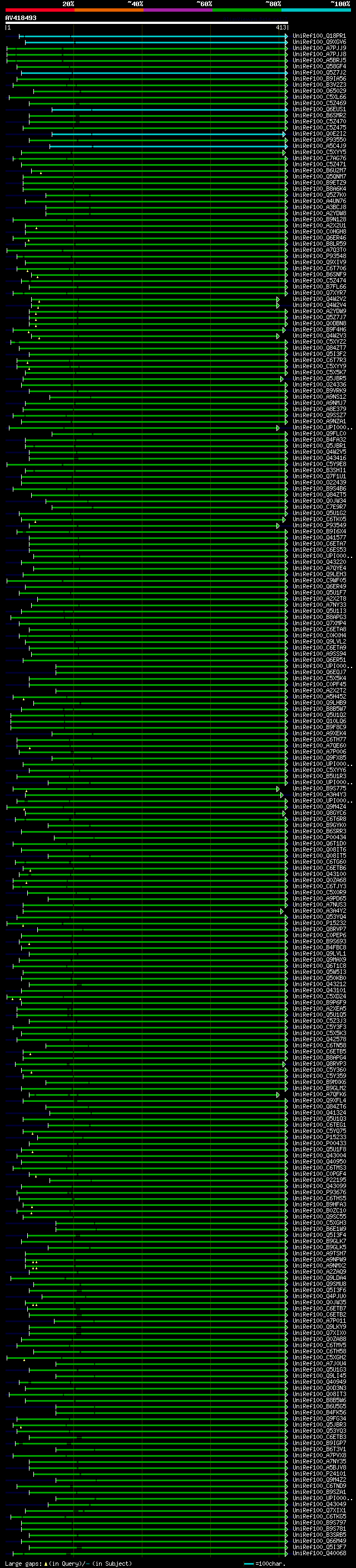Select the UniRef100_C6TH77 label
356x1568 pixels.
319,740
